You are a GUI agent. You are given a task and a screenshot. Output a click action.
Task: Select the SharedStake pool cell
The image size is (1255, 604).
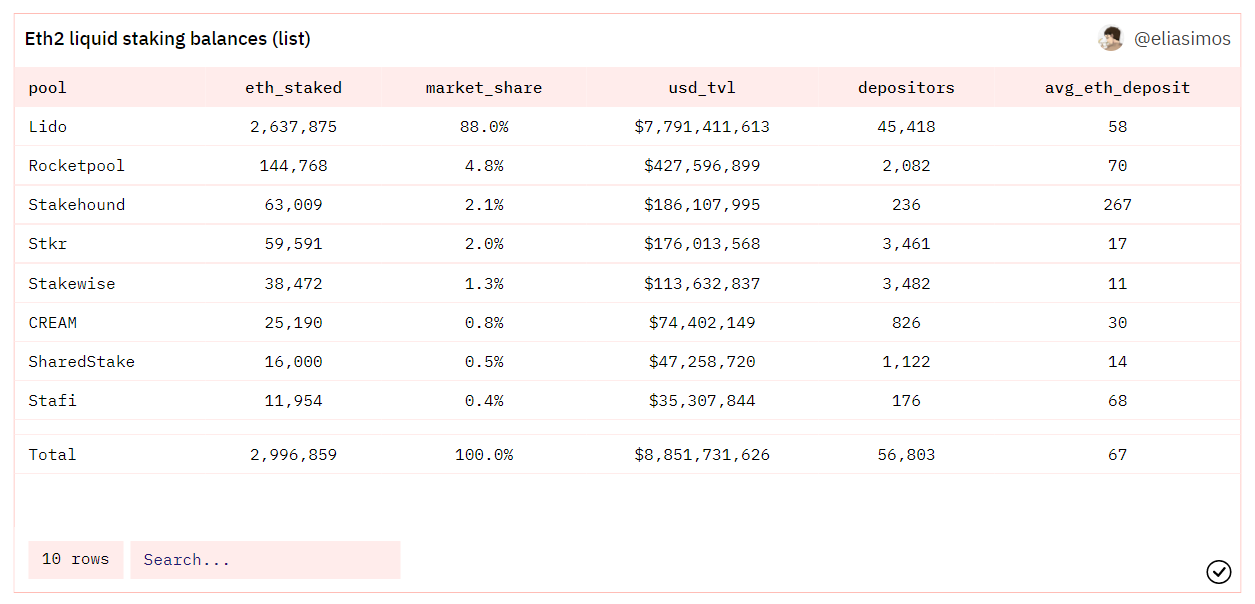click(82, 362)
